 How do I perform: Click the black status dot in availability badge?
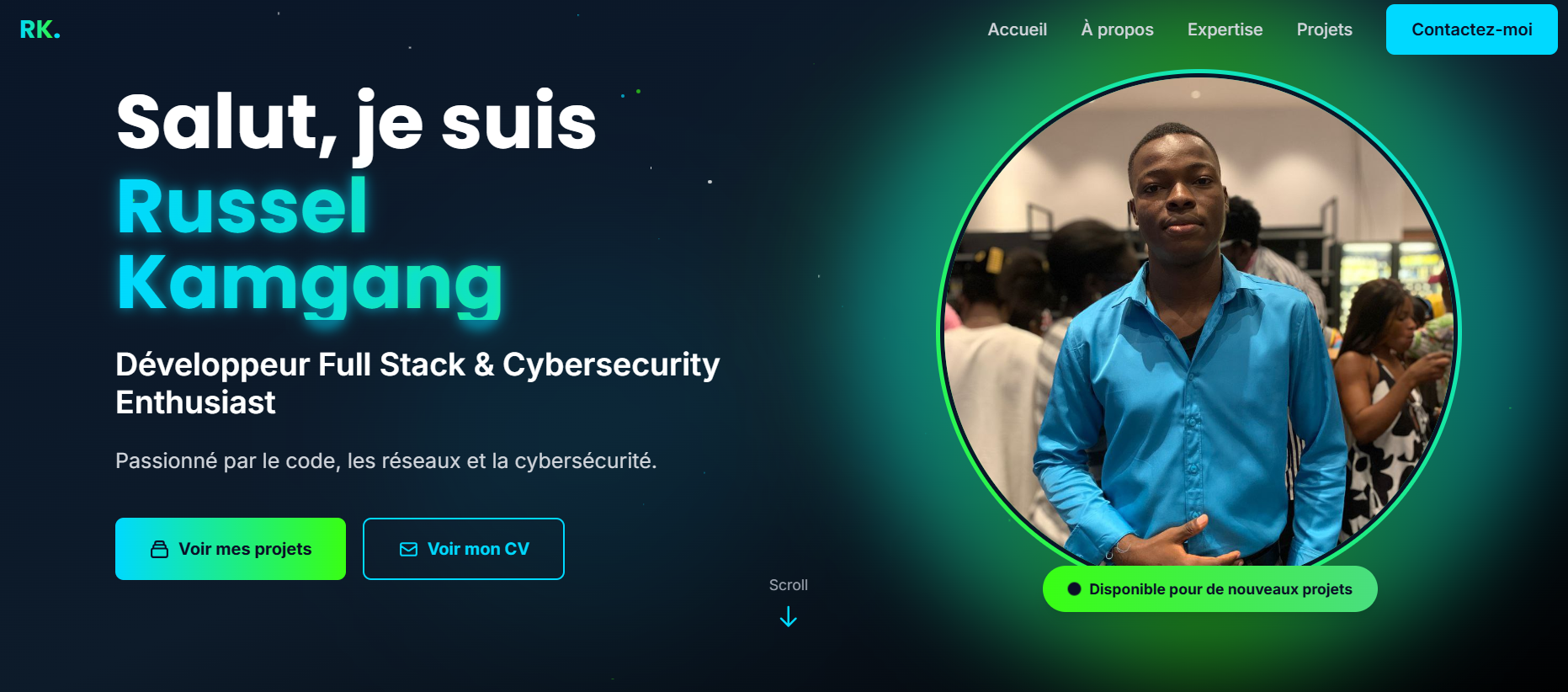(x=1074, y=589)
